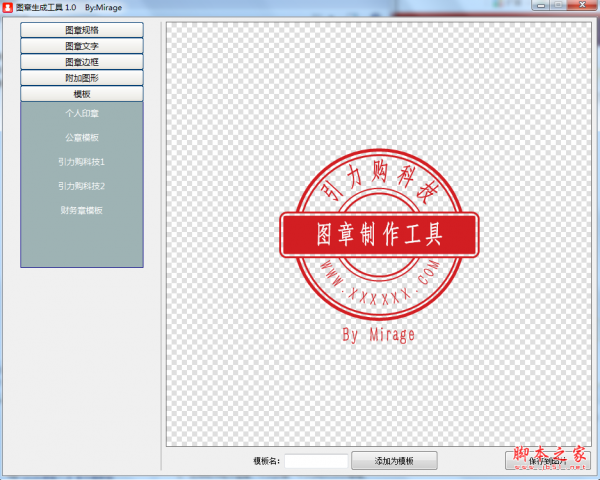This screenshot has width=600, height=480.
Task: Click the red 图章制作工具 banner on the stamp
Action: point(379,235)
